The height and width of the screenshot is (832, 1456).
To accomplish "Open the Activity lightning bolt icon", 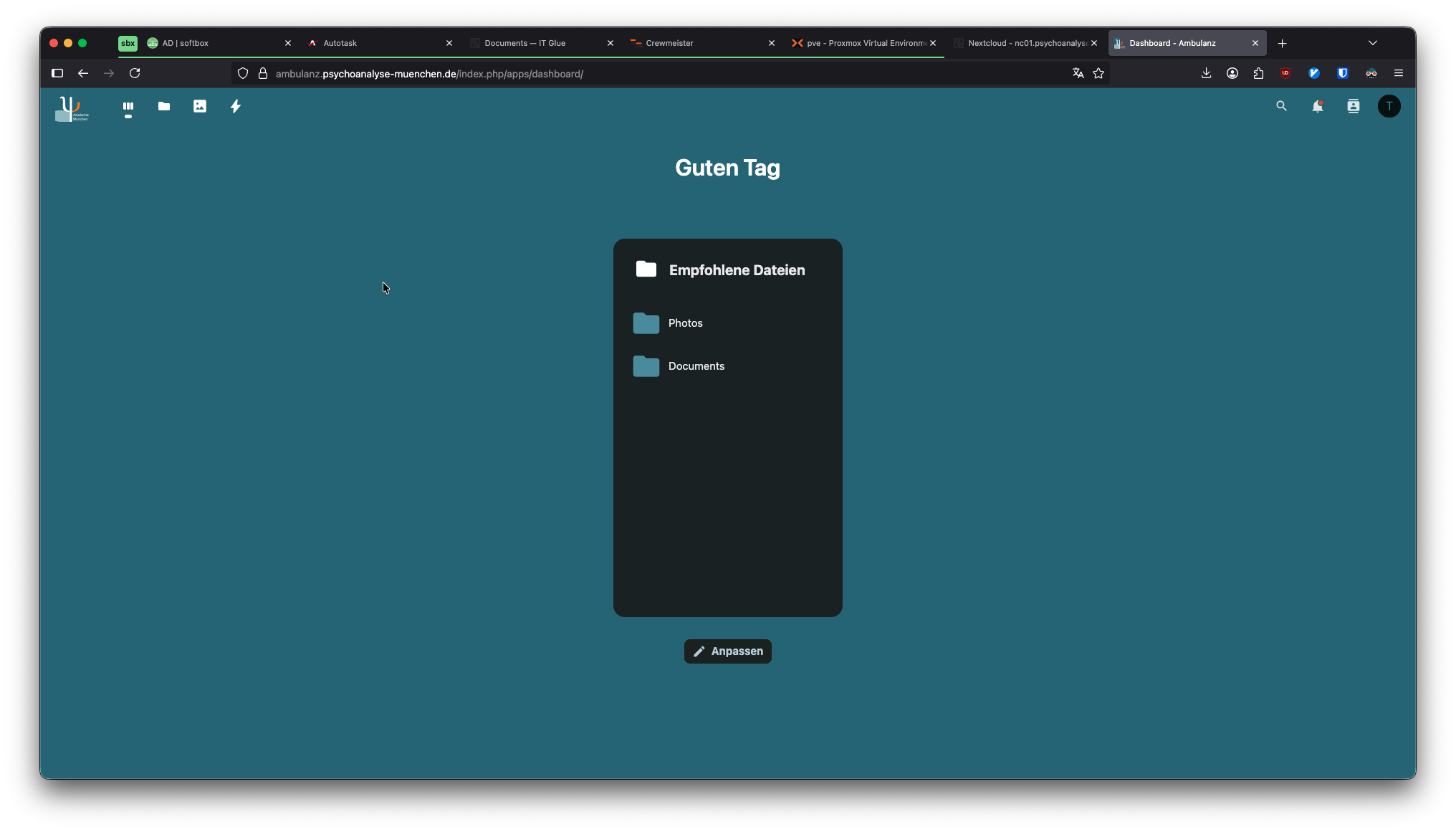I will pos(236,106).
